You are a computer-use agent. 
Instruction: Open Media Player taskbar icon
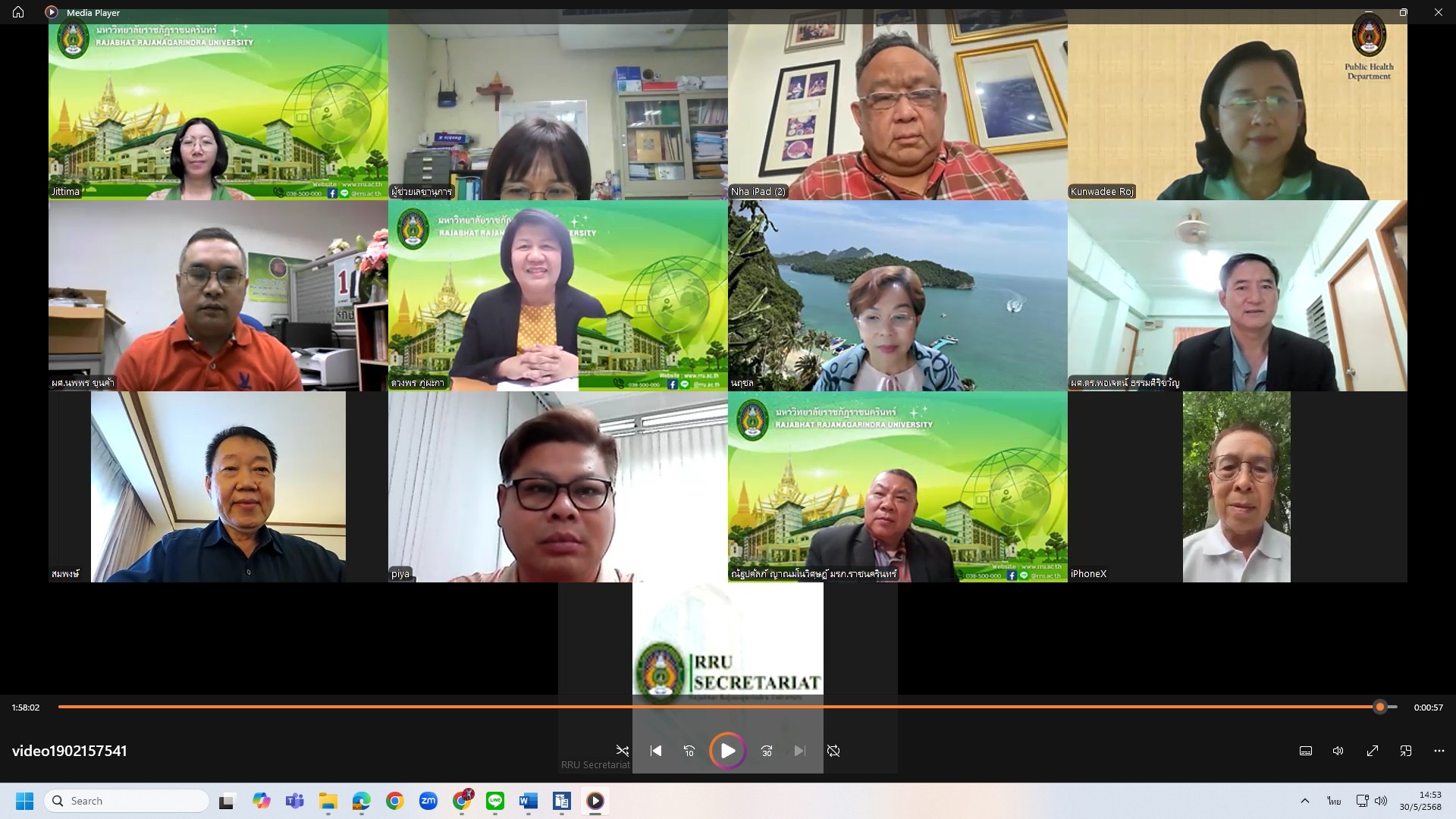coord(595,801)
